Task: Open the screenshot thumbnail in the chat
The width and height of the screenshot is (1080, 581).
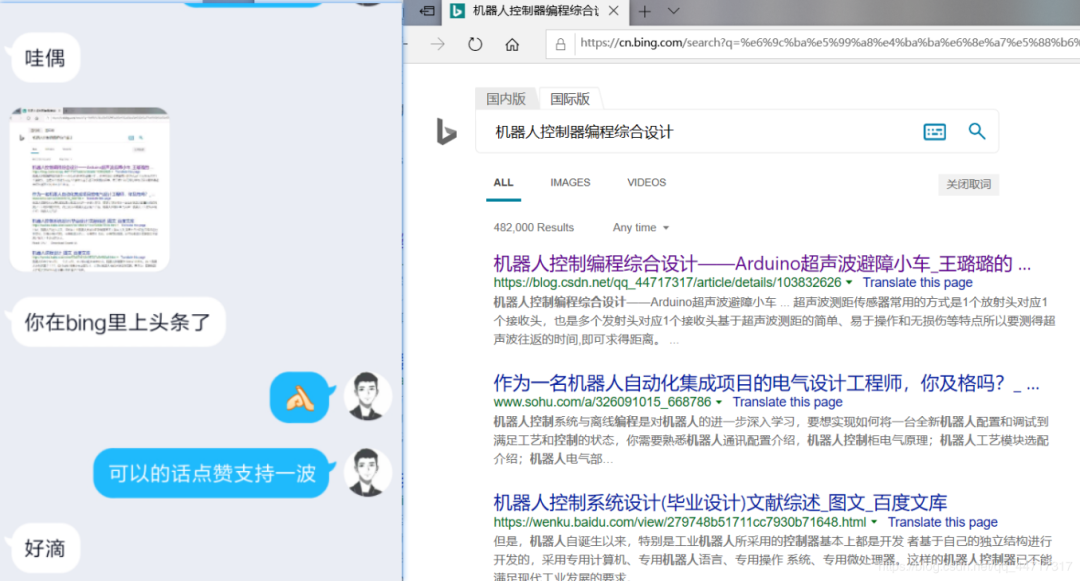Action: [x=90, y=189]
